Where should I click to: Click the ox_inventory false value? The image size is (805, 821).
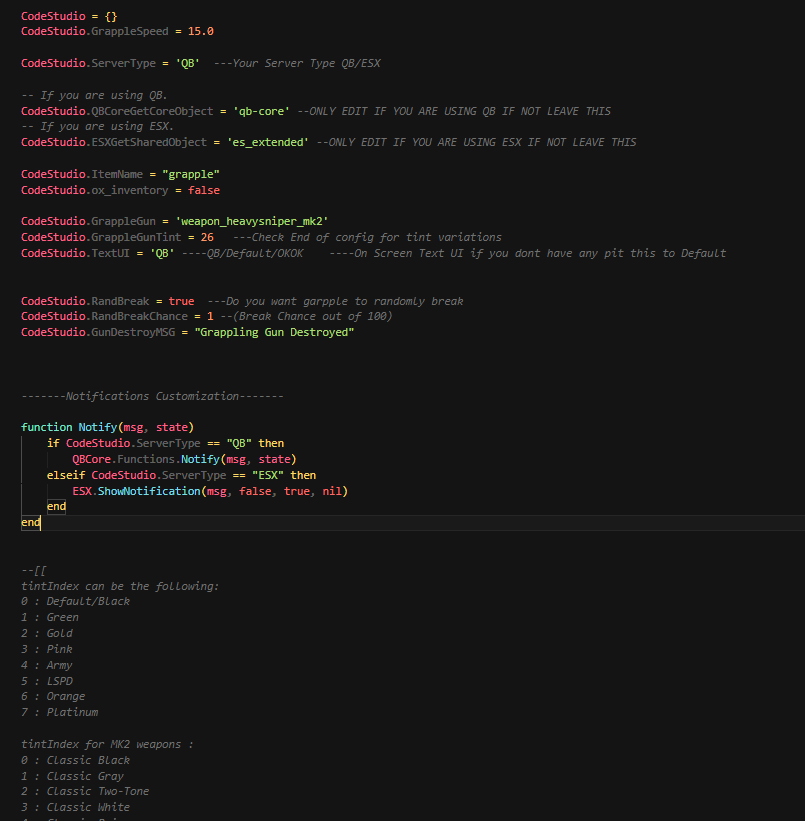204,191
